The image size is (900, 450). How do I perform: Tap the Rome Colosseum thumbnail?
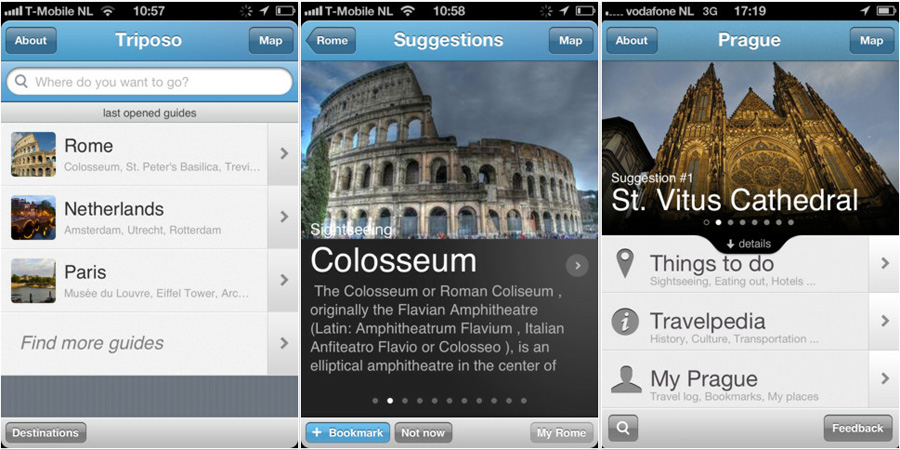click(33, 154)
